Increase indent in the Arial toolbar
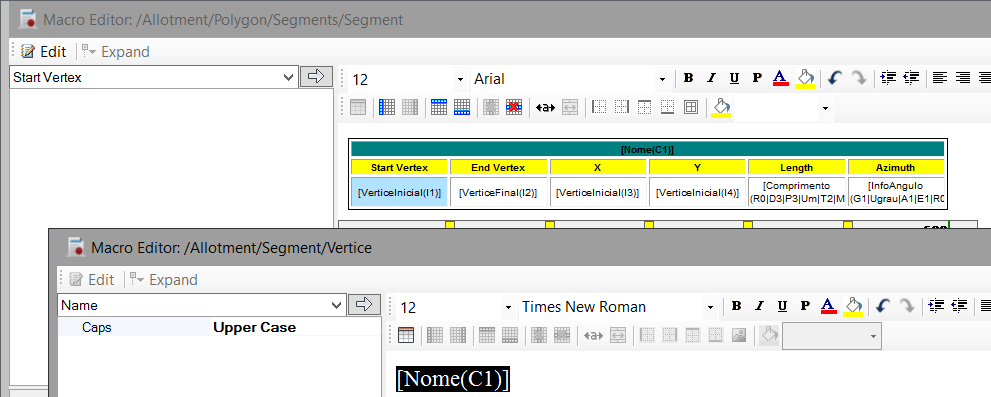Image resolution: width=991 pixels, height=397 pixels. (x=889, y=78)
